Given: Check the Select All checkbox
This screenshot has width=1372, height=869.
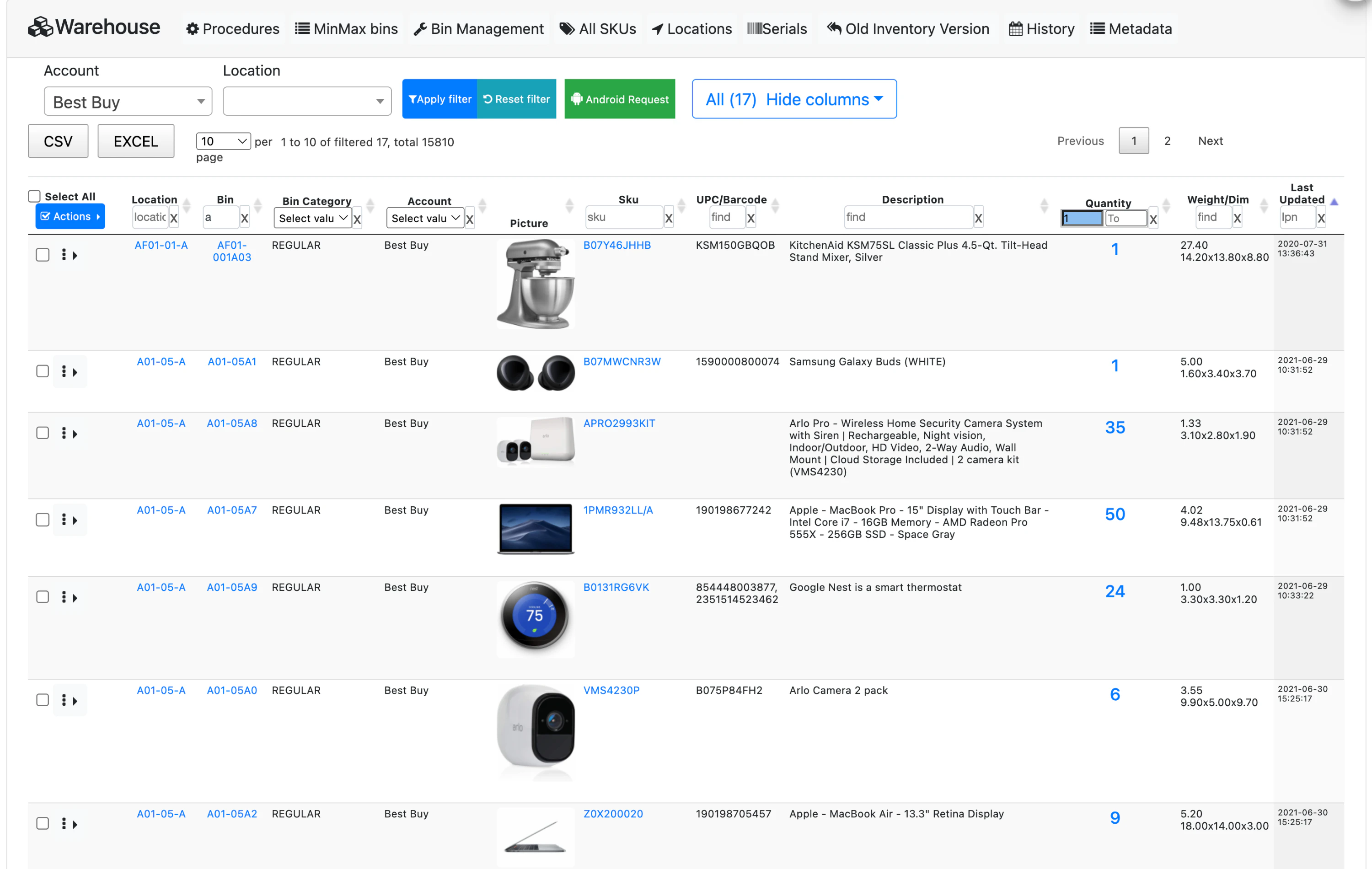Looking at the screenshot, I should click(34, 197).
